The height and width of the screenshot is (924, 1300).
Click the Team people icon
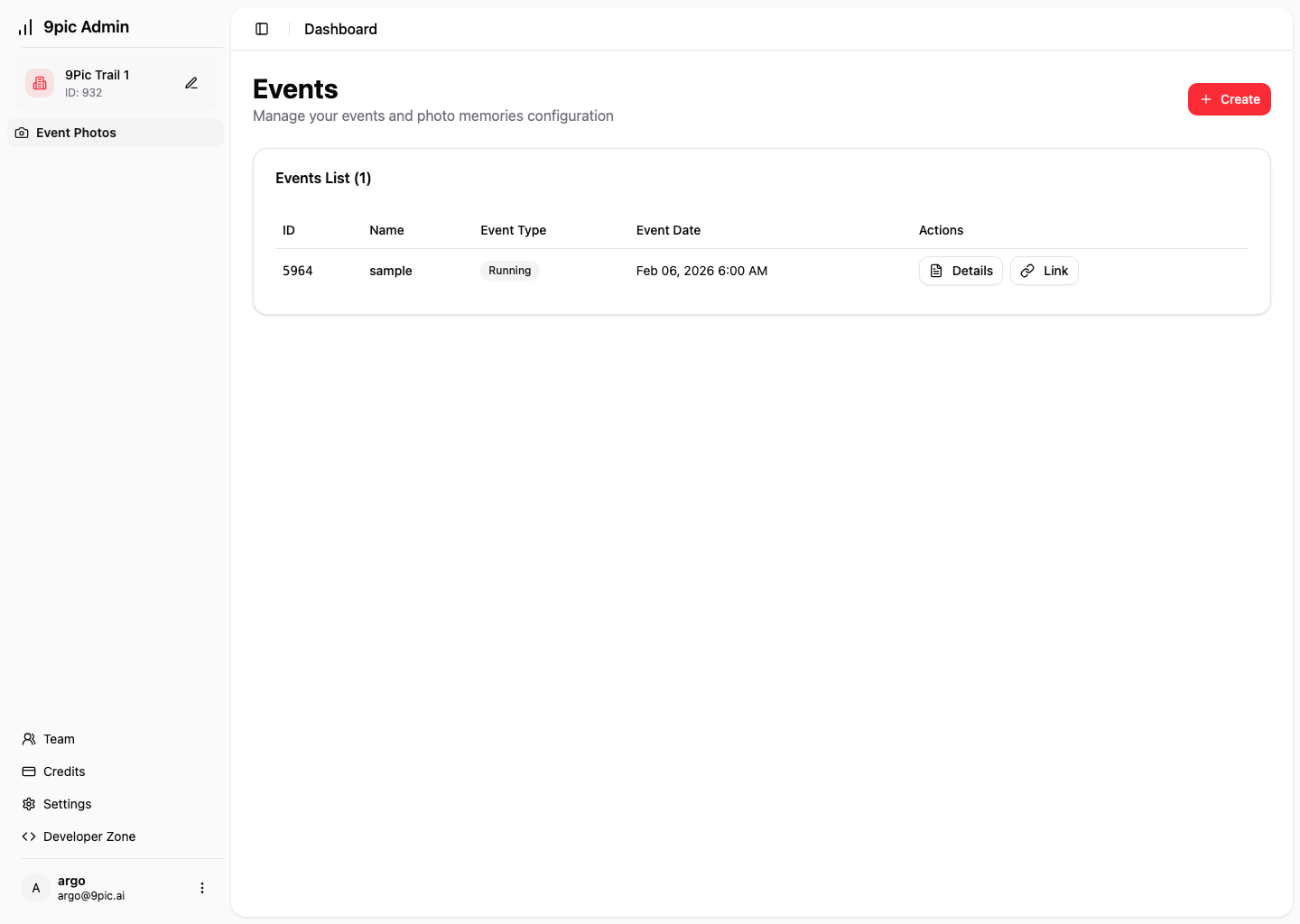pyautogui.click(x=29, y=739)
